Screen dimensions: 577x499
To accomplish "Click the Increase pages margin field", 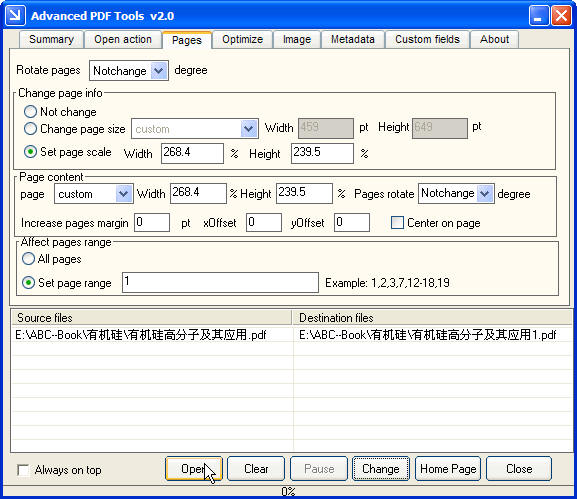I will tap(152, 223).
